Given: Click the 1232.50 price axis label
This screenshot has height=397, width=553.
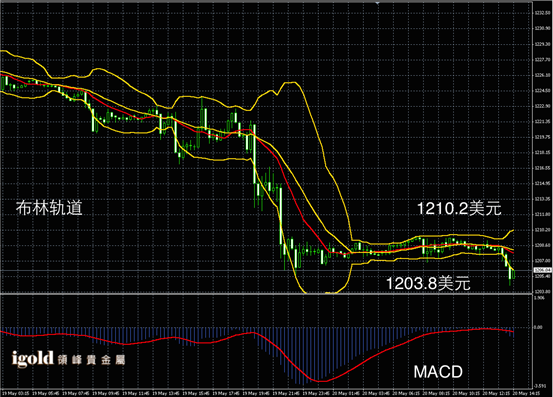Looking at the screenshot, I should (542, 13).
